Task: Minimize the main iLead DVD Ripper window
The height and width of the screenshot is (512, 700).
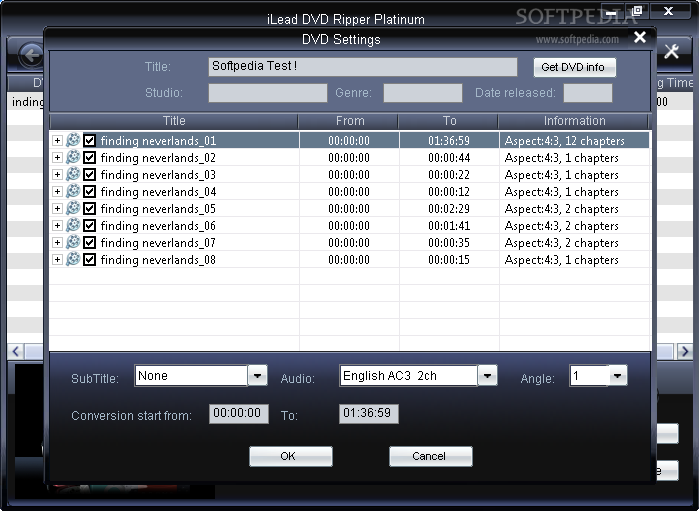Action: pyautogui.click(x=612, y=11)
